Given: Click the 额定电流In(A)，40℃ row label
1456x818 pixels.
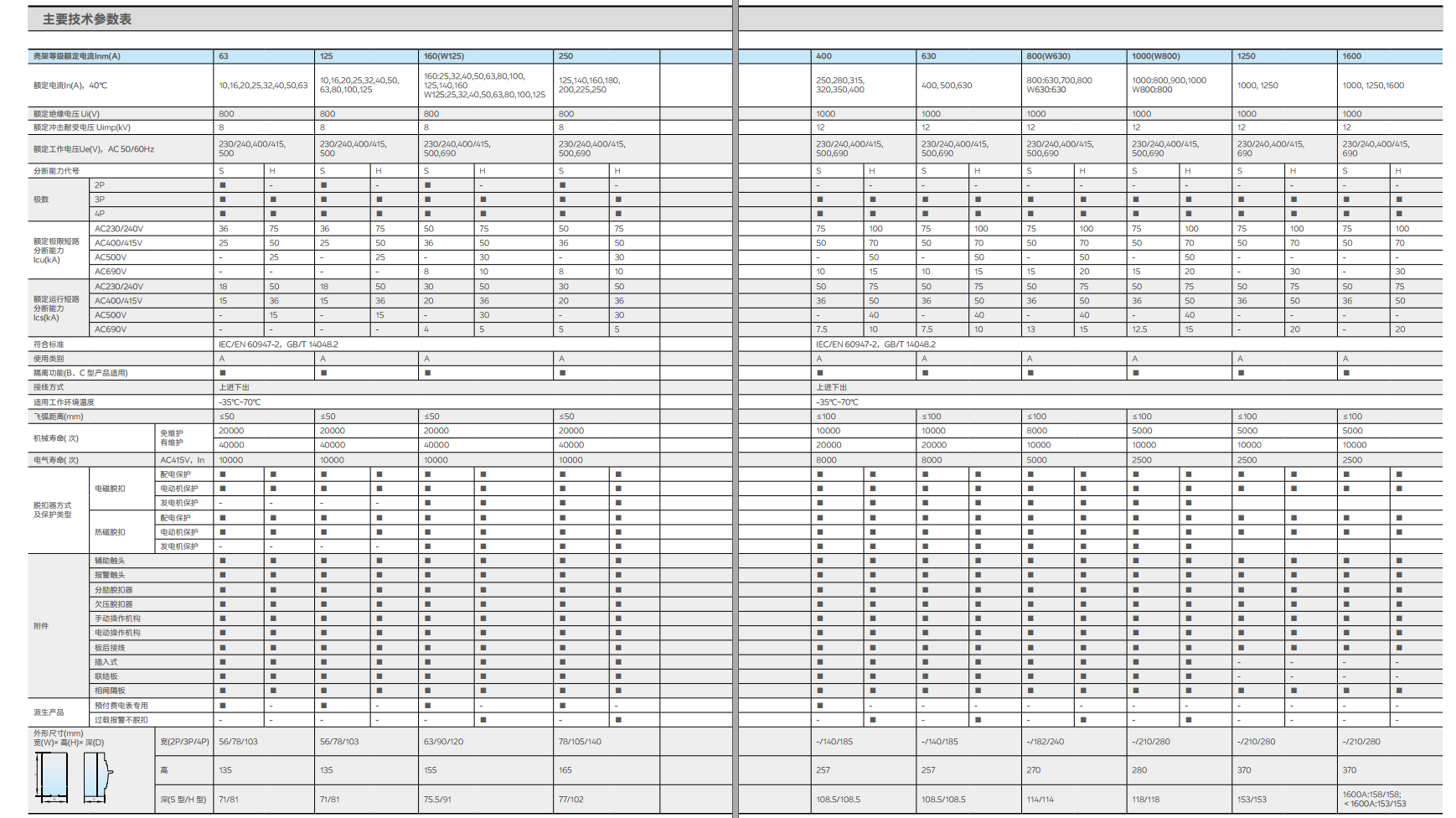Looking at the screenshot, I should pos(70,85).
